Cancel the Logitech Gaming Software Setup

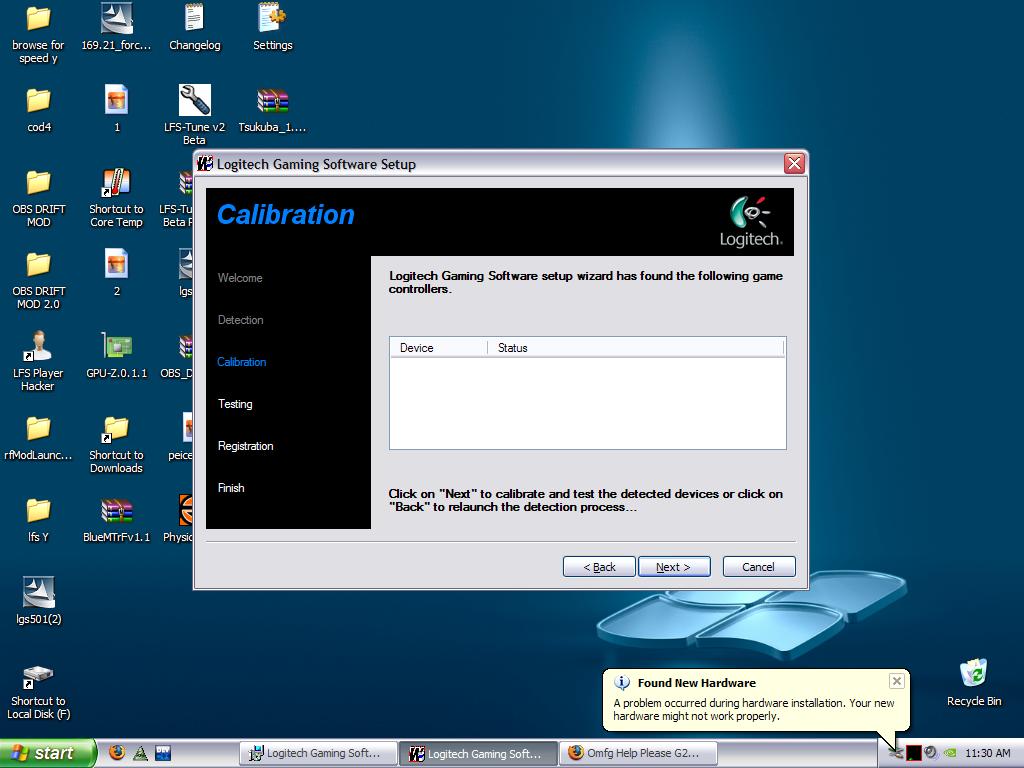759,567
